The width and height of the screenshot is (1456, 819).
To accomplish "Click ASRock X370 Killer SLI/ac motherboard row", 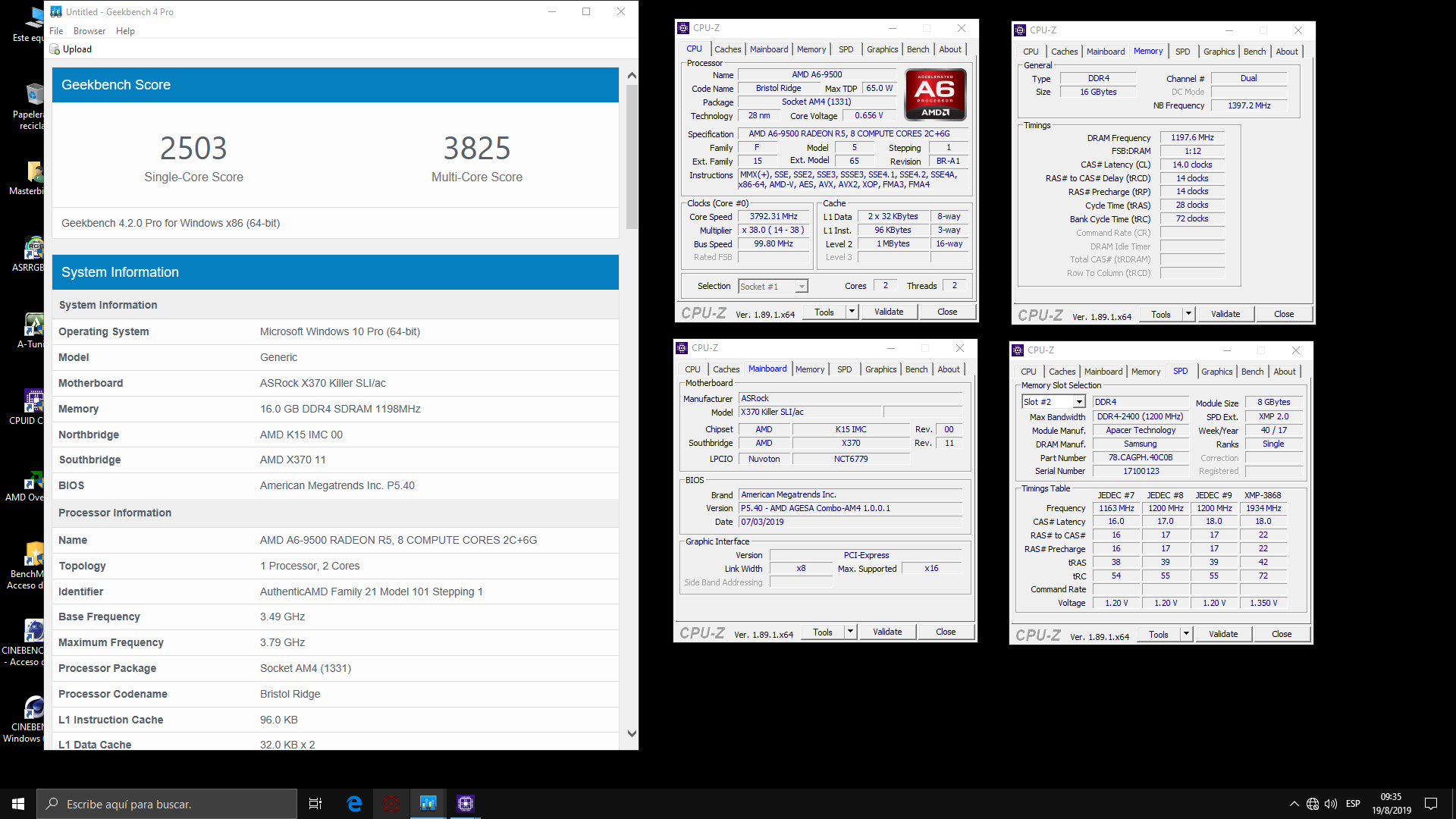I will click(x=336, y=383).
